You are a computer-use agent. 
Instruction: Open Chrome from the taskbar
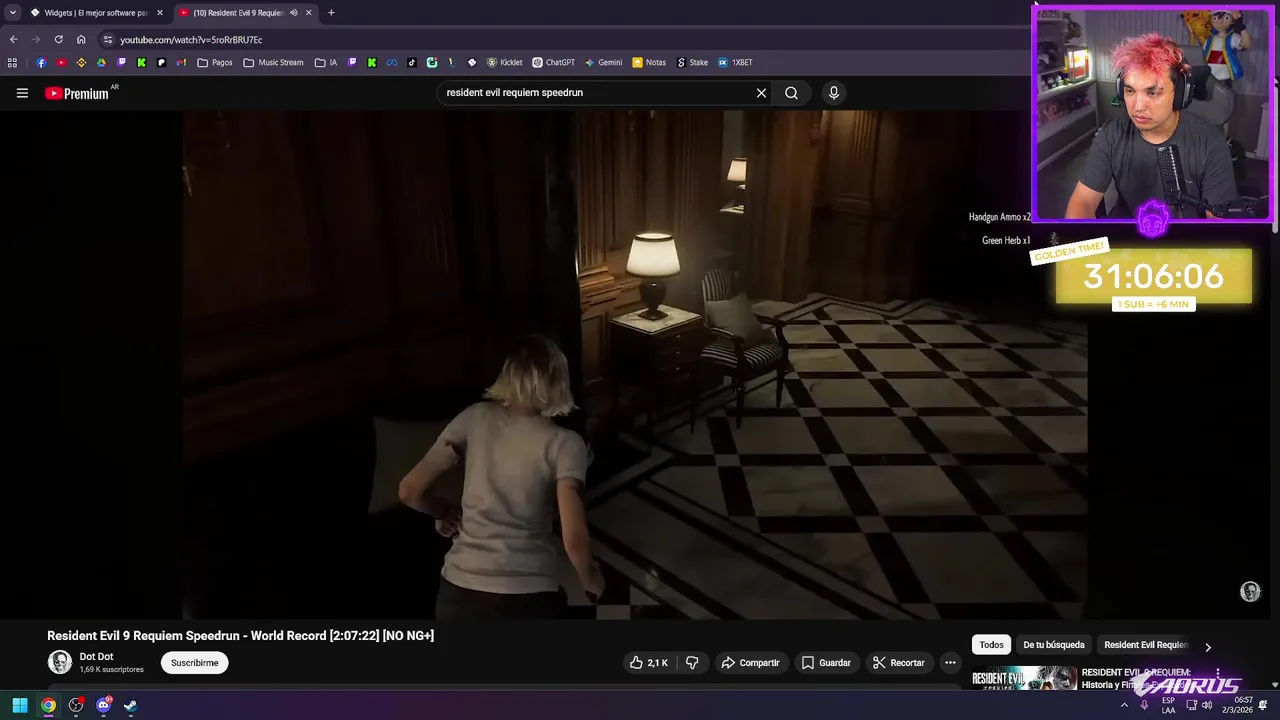[x=48, y=705]
